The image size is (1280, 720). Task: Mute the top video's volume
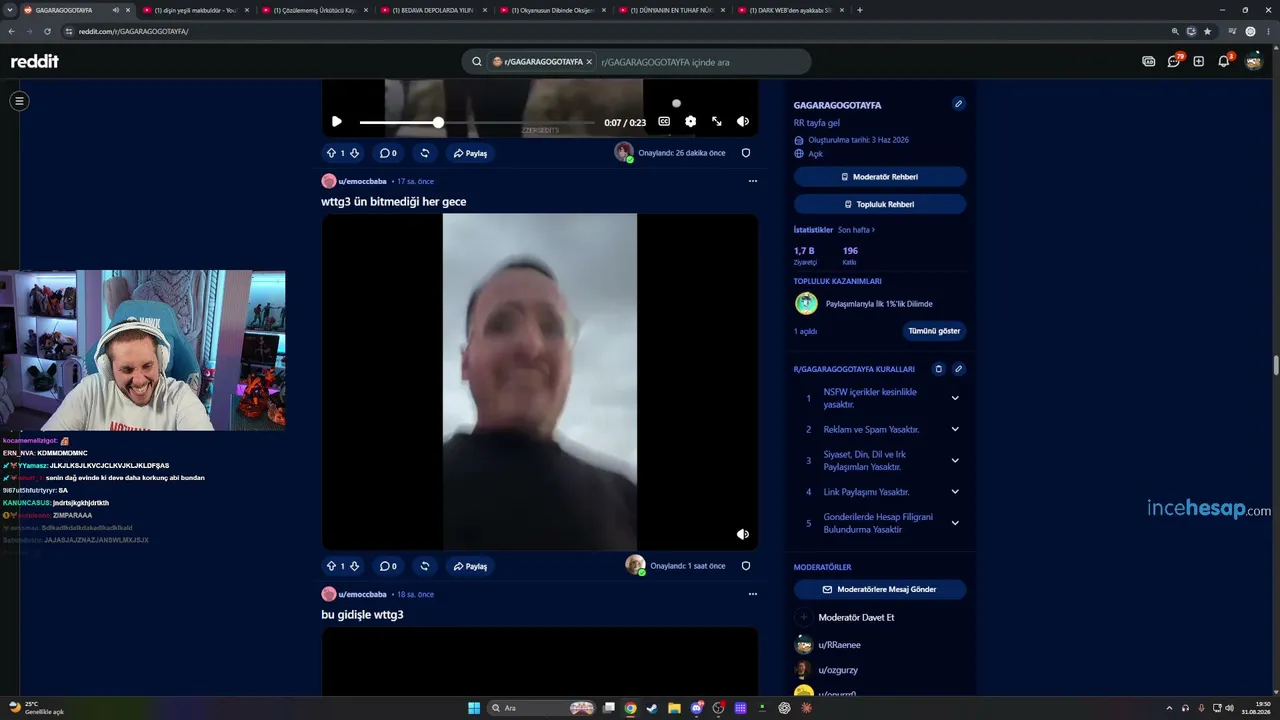tap(742, 122)
